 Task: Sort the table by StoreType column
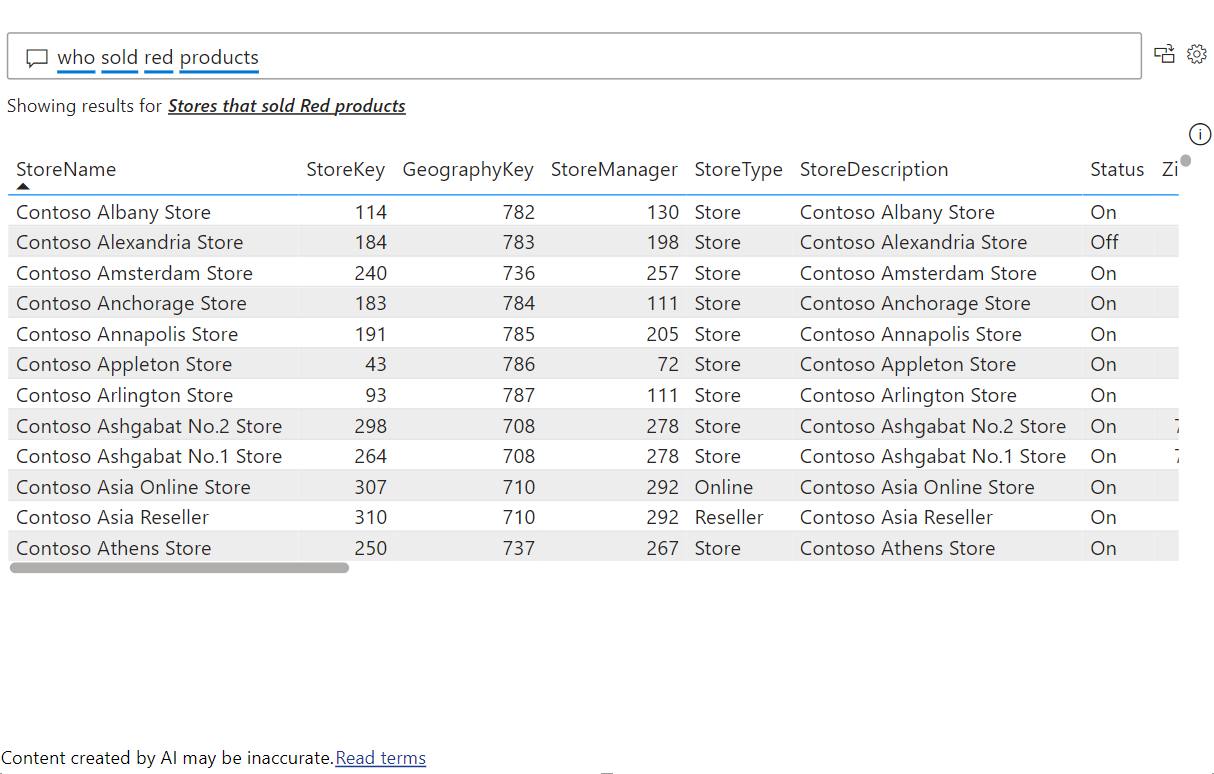[x=738, y=169]
